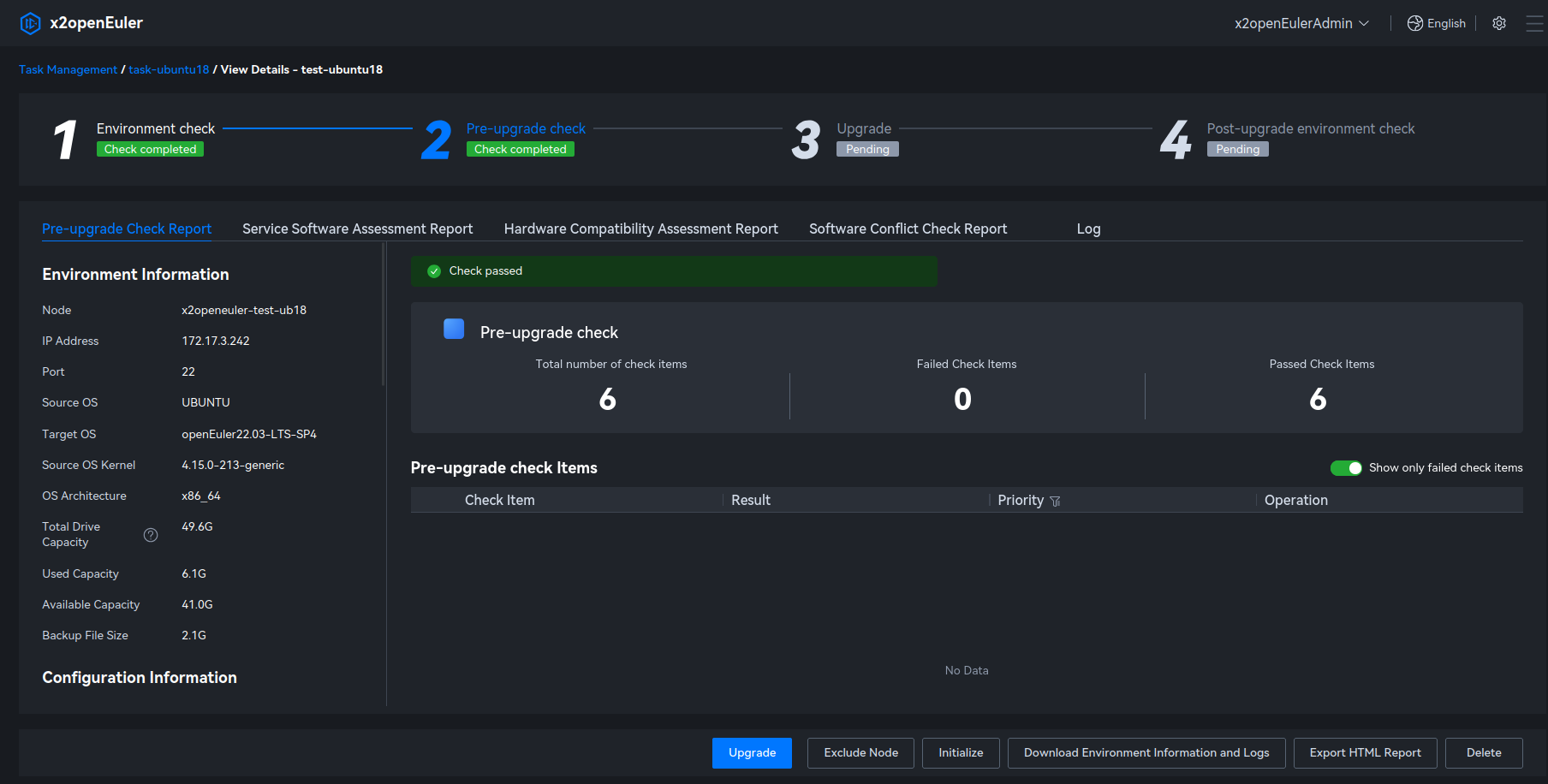1548x784 pixels.
Task: Click the blue Upgrade button
Action: point(752,753)
